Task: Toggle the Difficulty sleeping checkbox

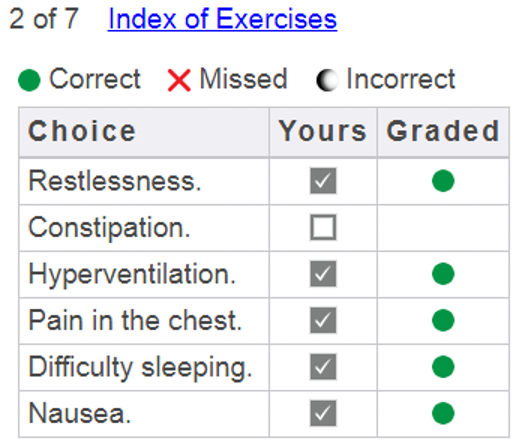Action: (x=323, y=367)
